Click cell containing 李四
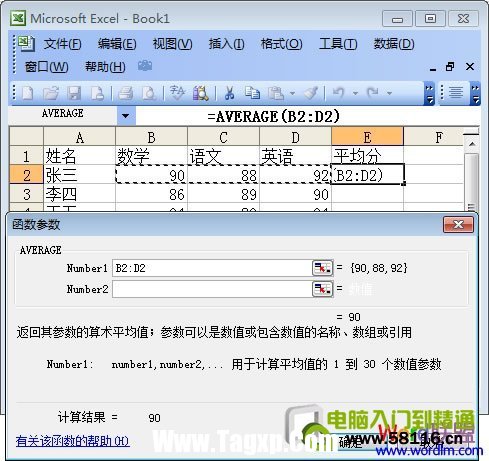The image size is (489, 461). tap(79, 194)
